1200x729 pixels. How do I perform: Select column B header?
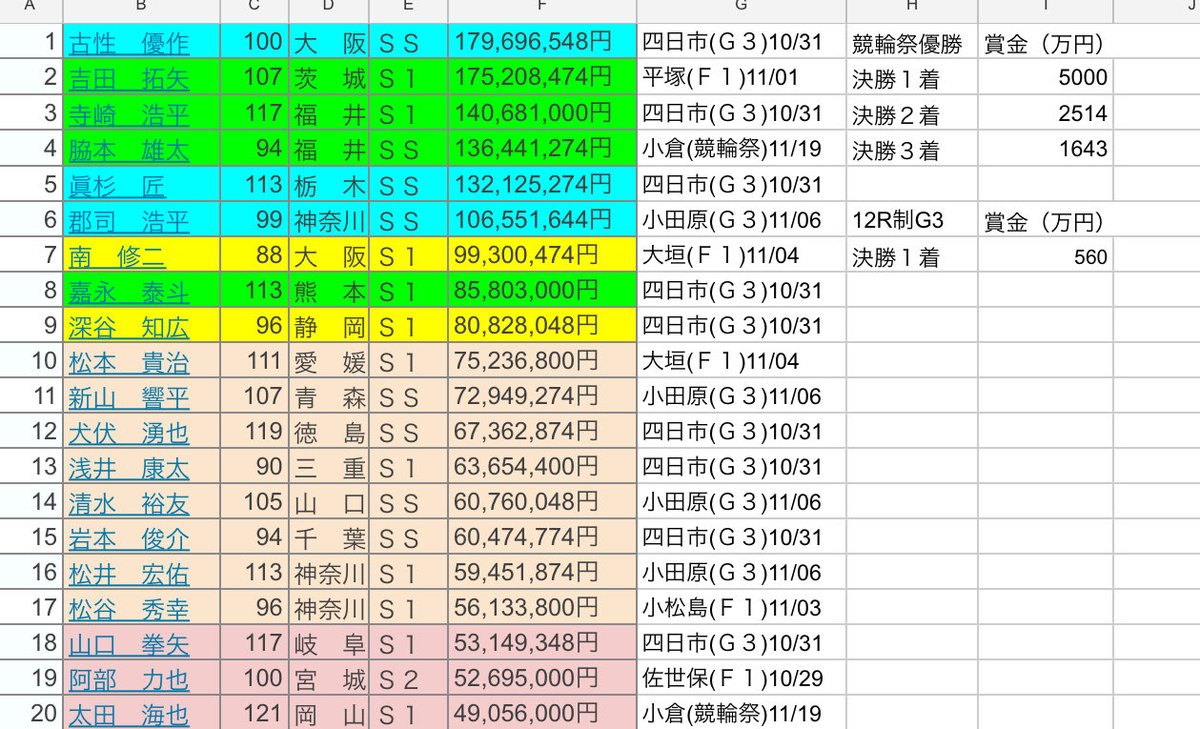141,10
